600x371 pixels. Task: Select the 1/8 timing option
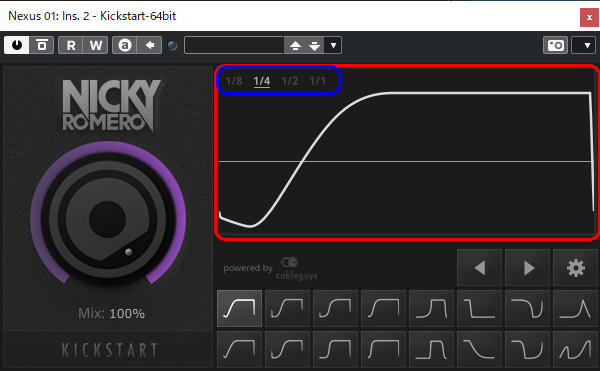(x=234, y=81)
